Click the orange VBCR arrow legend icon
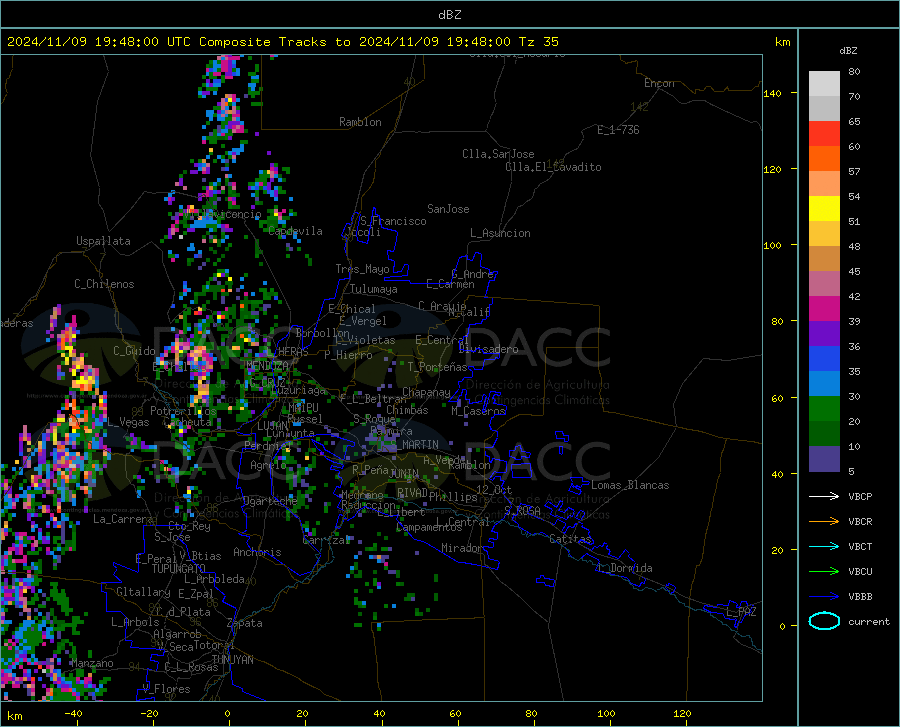 tap(824, 522)
